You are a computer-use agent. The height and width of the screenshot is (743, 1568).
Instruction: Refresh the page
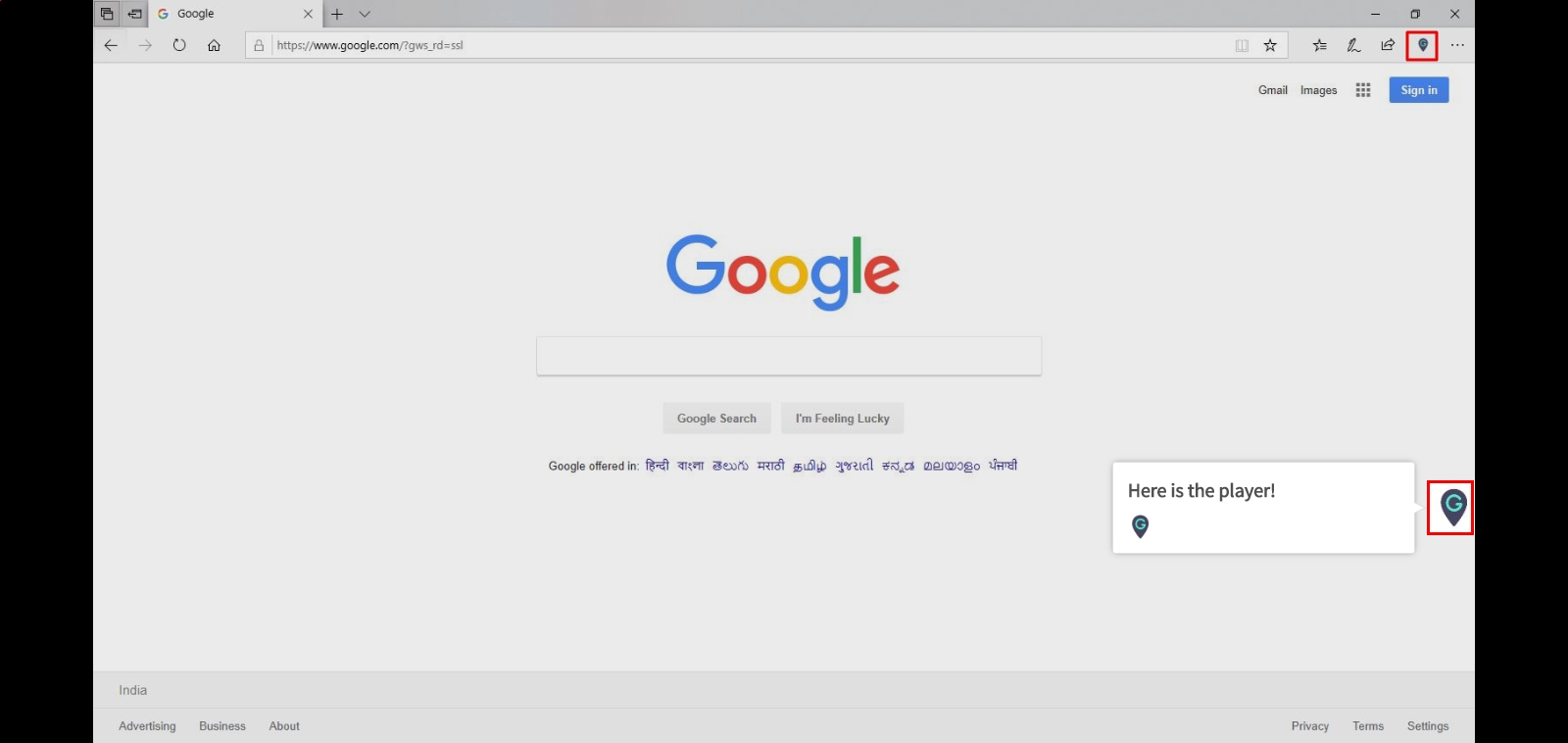pyautogui.click(x=179, y=45)
